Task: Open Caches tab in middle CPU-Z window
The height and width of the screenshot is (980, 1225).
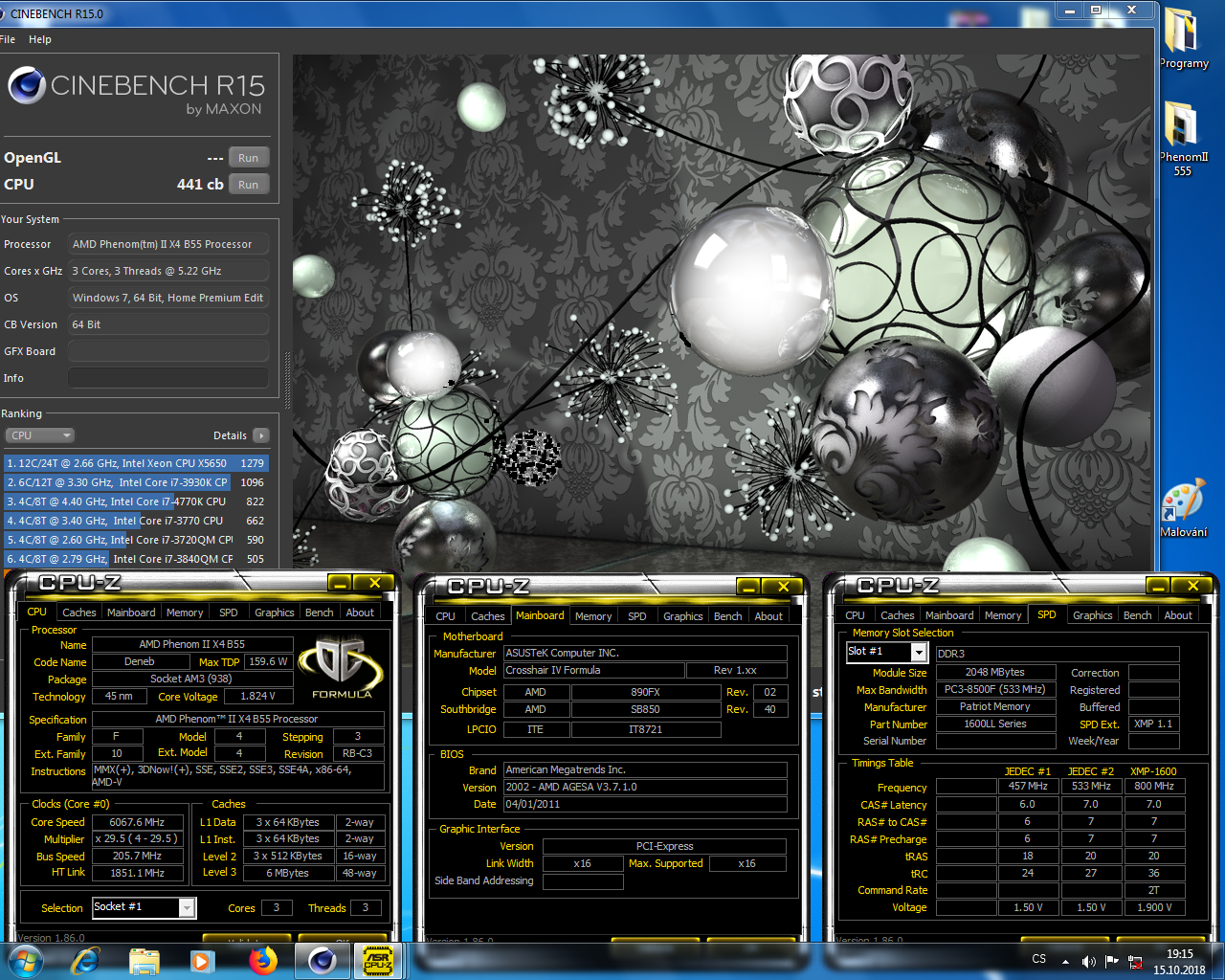Action: (x=487, y=616)
